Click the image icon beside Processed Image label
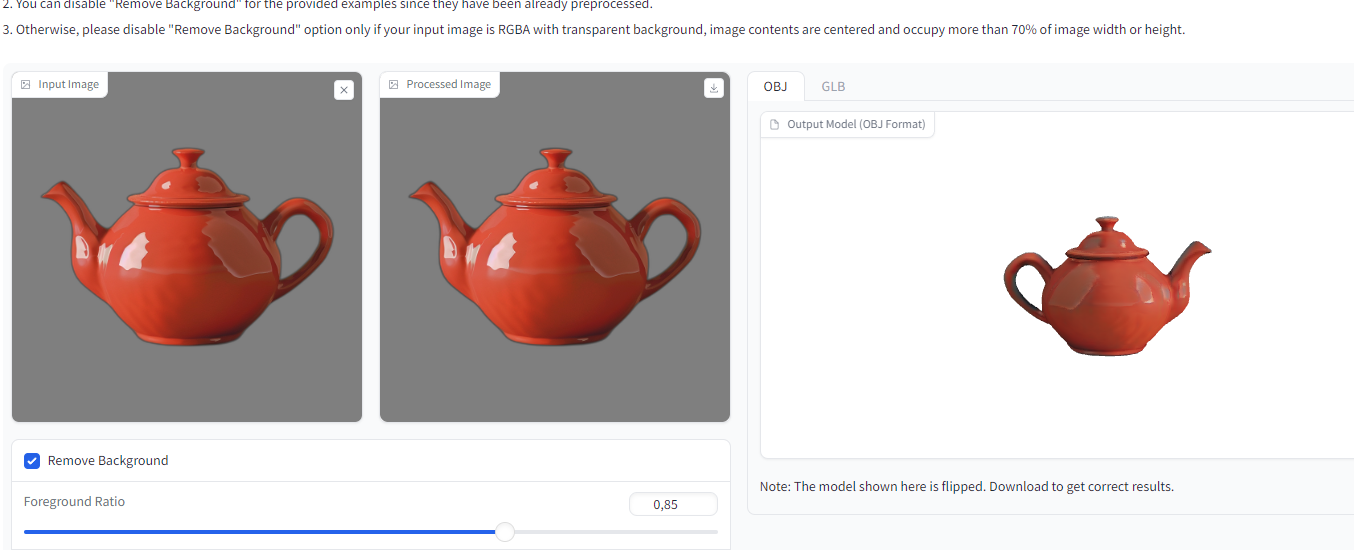Screen dimensions: 1354x550 394,85
